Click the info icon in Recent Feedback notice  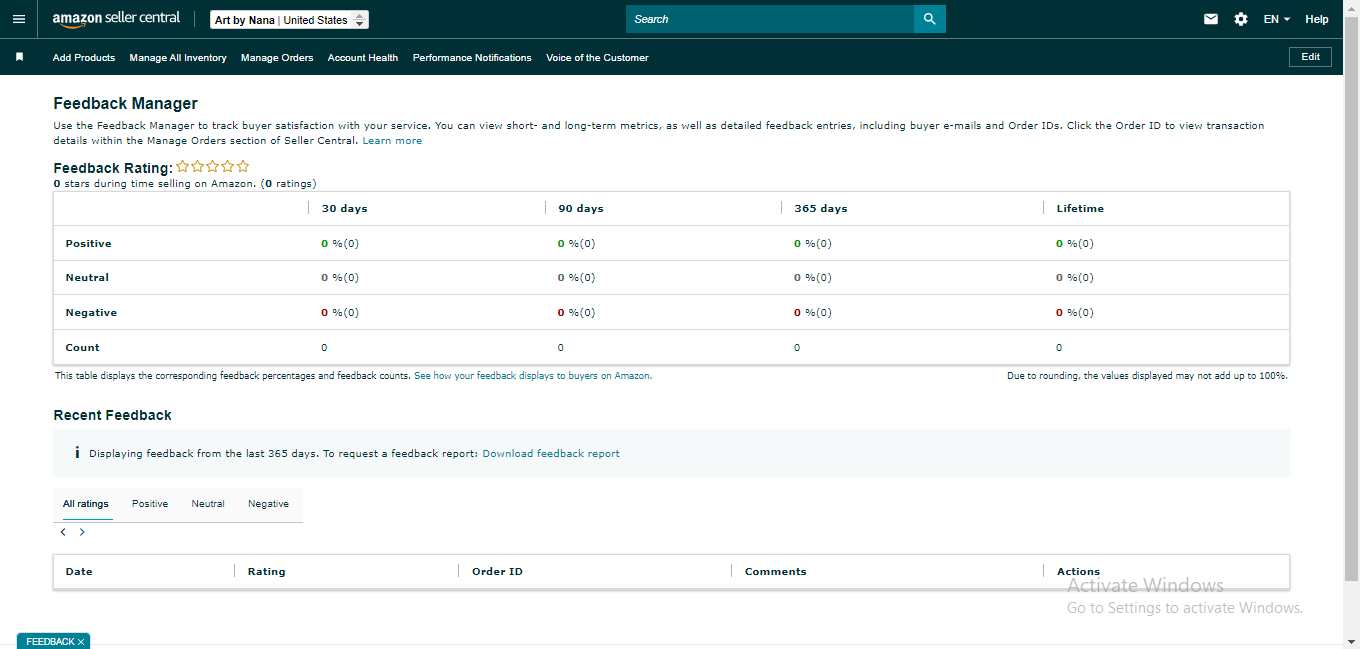coord(77,453)
